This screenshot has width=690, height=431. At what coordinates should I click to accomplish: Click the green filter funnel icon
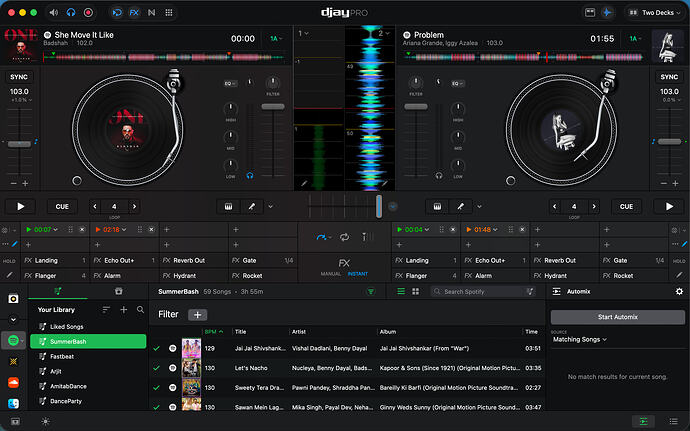[371, 291]
